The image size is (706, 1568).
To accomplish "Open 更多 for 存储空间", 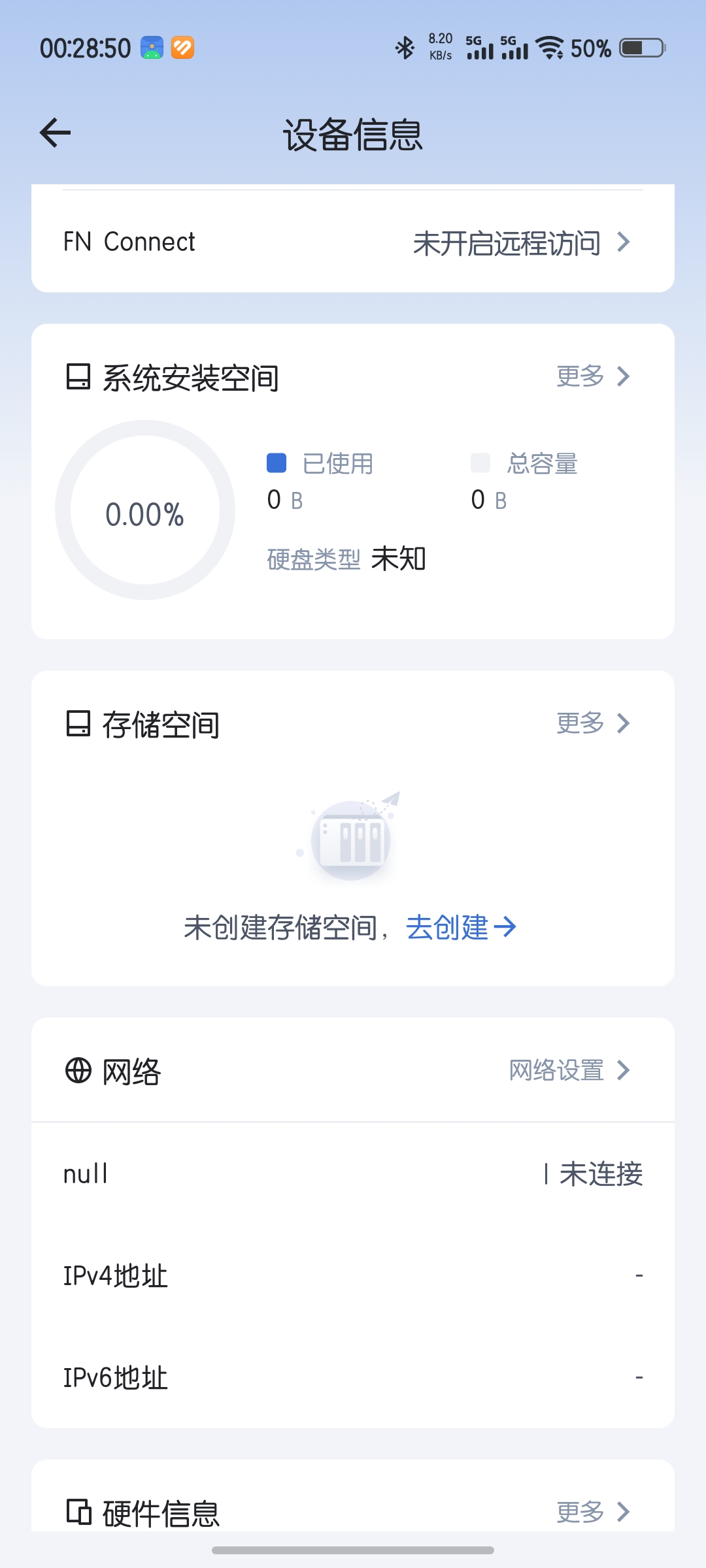I will 592,723.
